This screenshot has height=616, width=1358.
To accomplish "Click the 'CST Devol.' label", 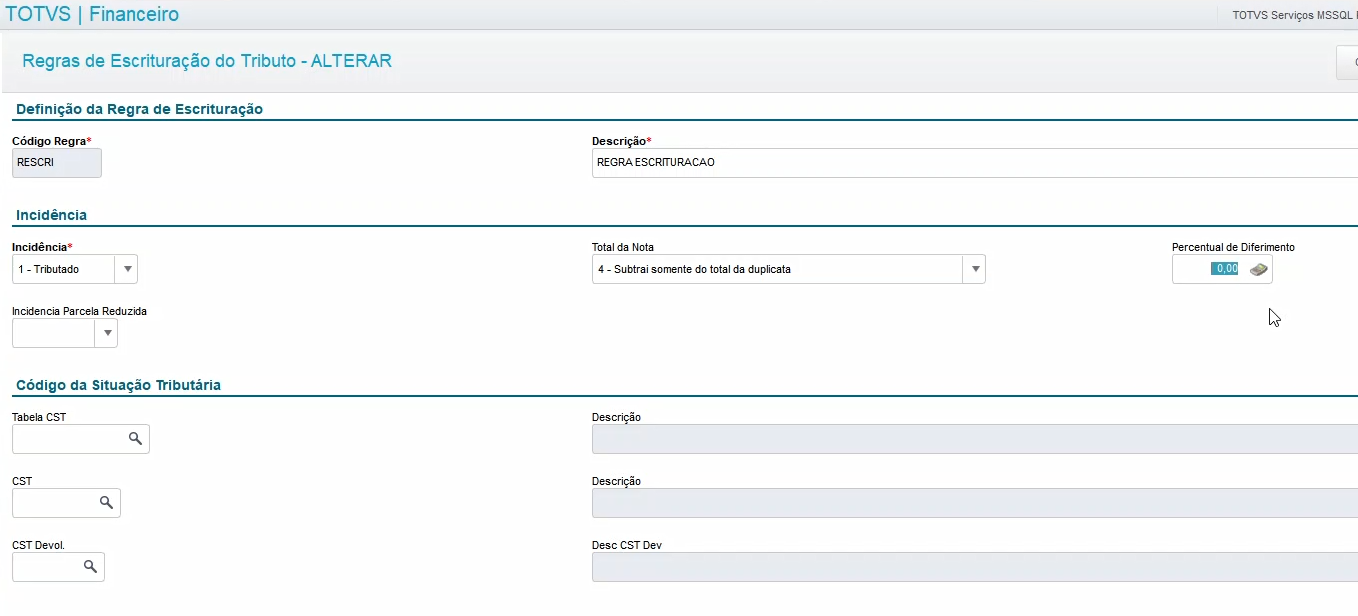I will 39,545.
